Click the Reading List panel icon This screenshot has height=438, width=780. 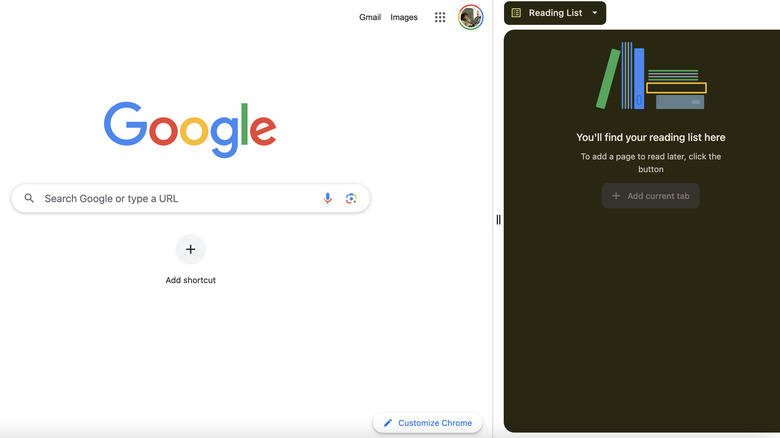click(x=516, y=13)
